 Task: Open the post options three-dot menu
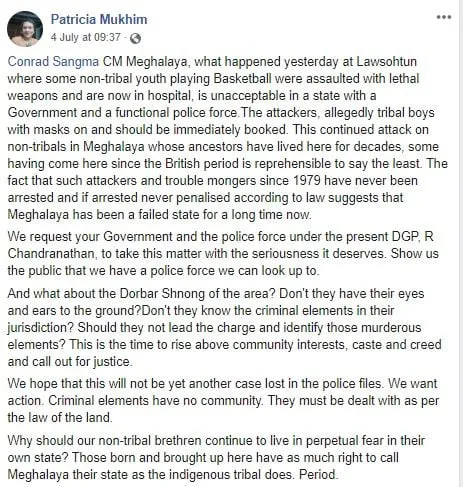click(444, 17)
